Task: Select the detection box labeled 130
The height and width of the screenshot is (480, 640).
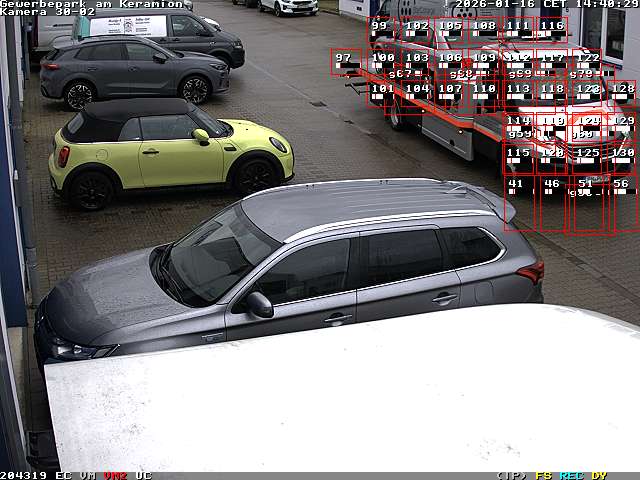Action: pos(622,158)
